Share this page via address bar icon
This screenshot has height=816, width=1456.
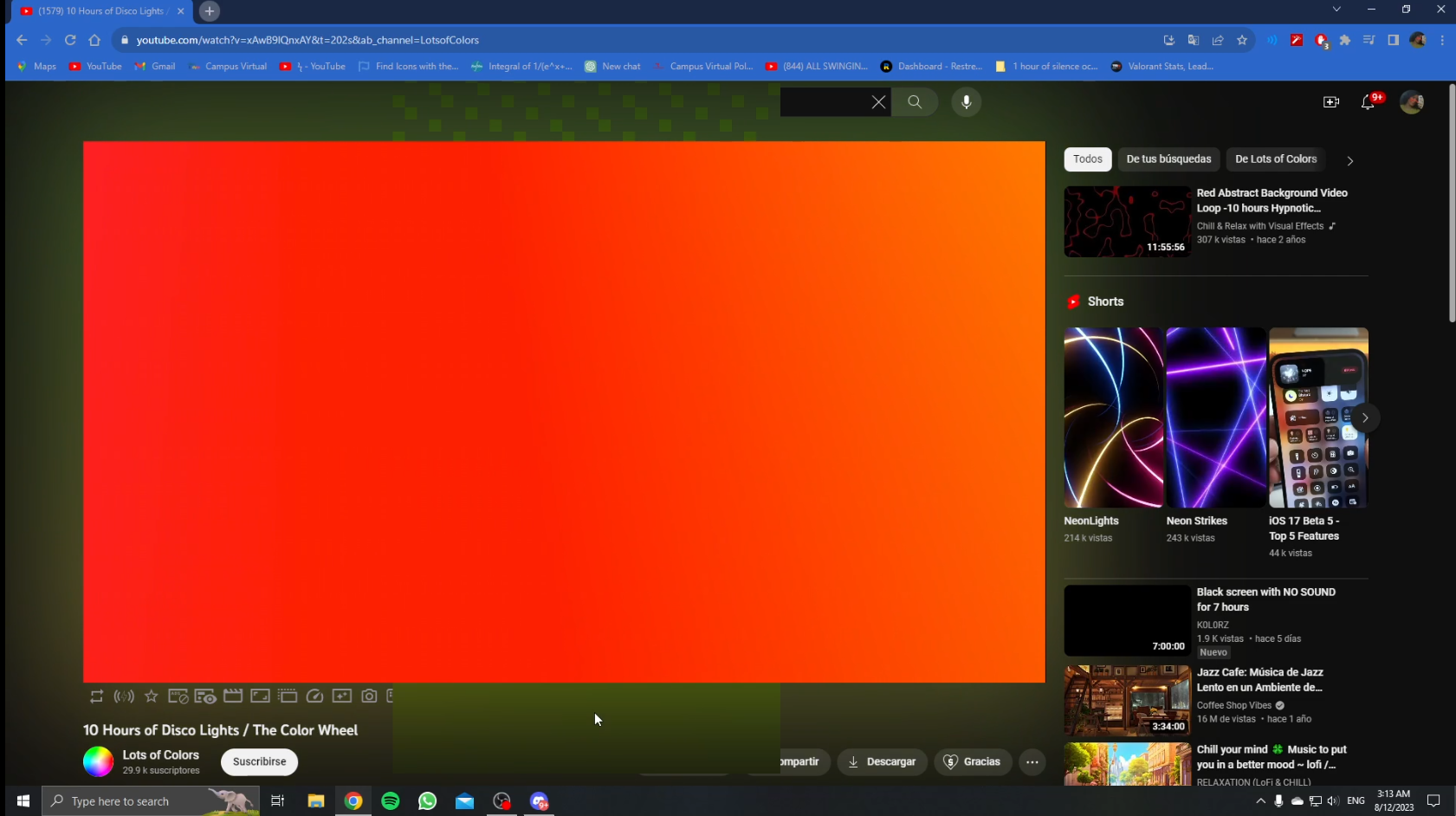pos(1218,40)
